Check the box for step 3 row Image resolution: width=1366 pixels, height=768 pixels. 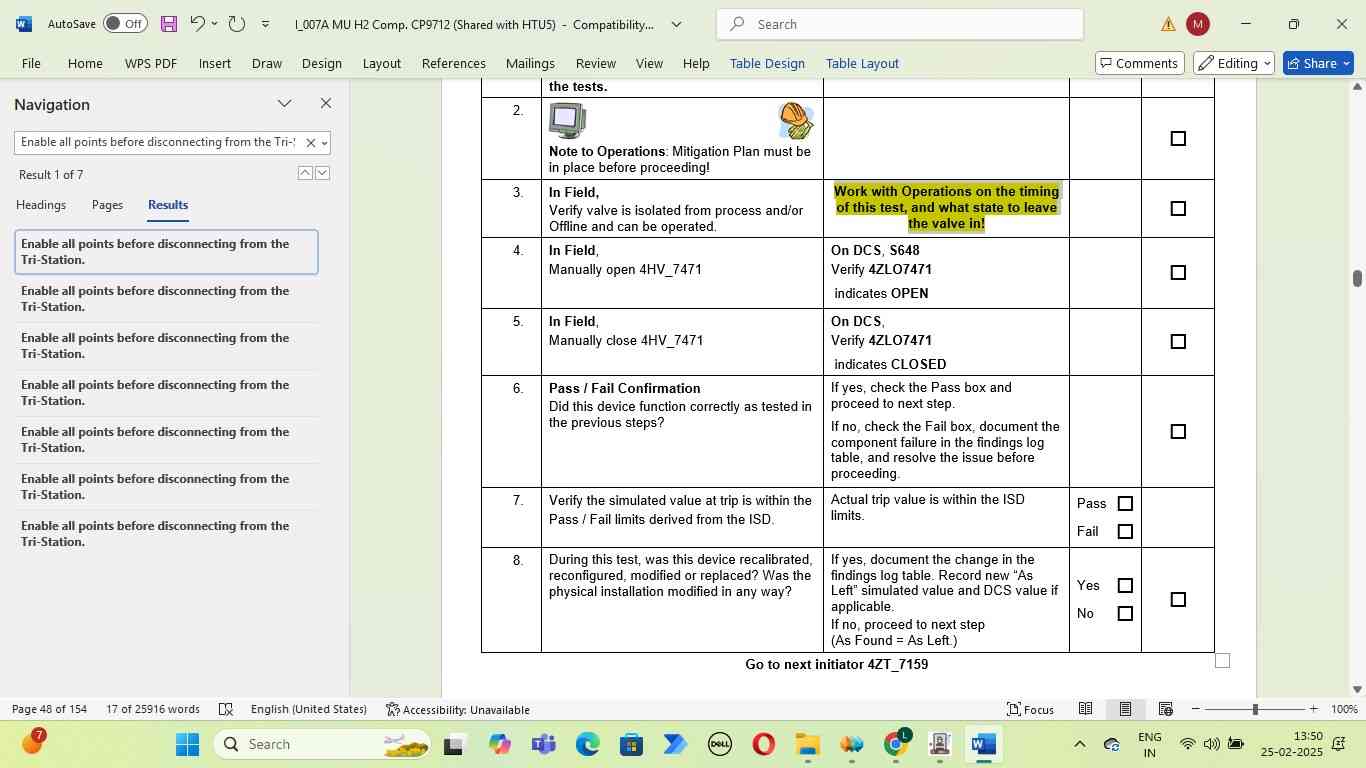point(1178,209)
